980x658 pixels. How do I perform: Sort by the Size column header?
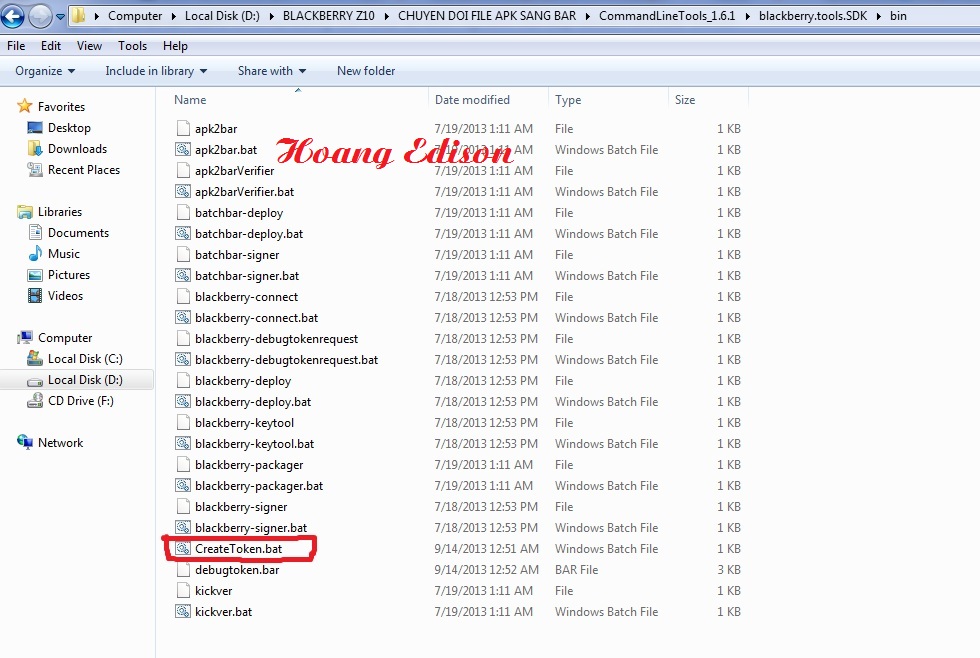point(708,99)
